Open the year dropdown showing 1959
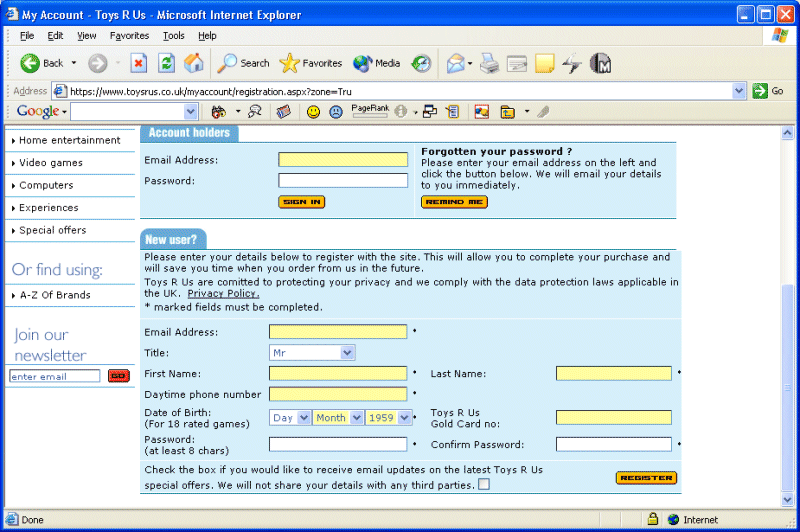The height and width of the screenshot is (532, 800). [x=389, y=418]
